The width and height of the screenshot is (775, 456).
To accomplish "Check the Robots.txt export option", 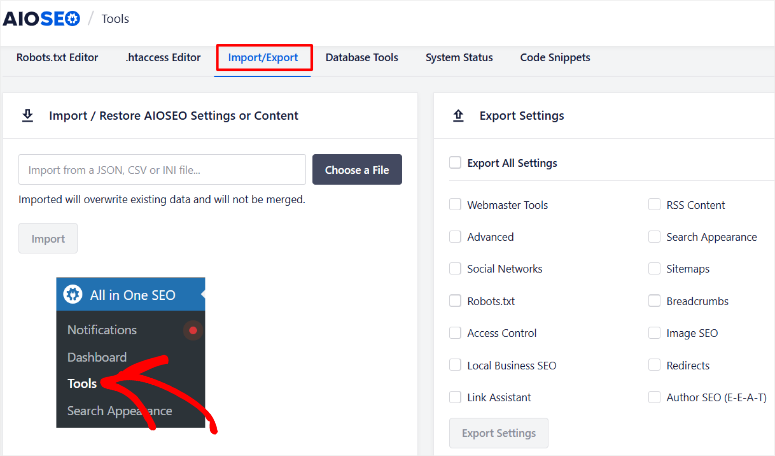I will pos(455,301).
